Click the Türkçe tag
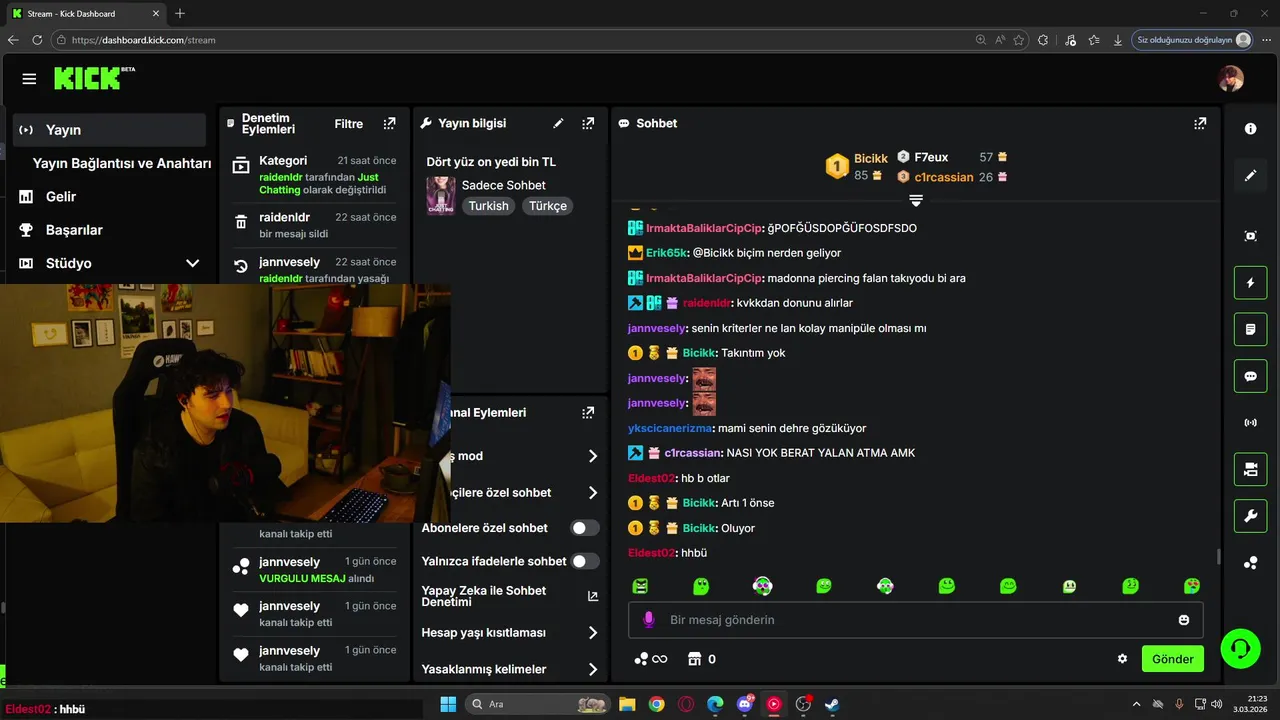This screenshot has width=1280, height=720. coord(548,206)
